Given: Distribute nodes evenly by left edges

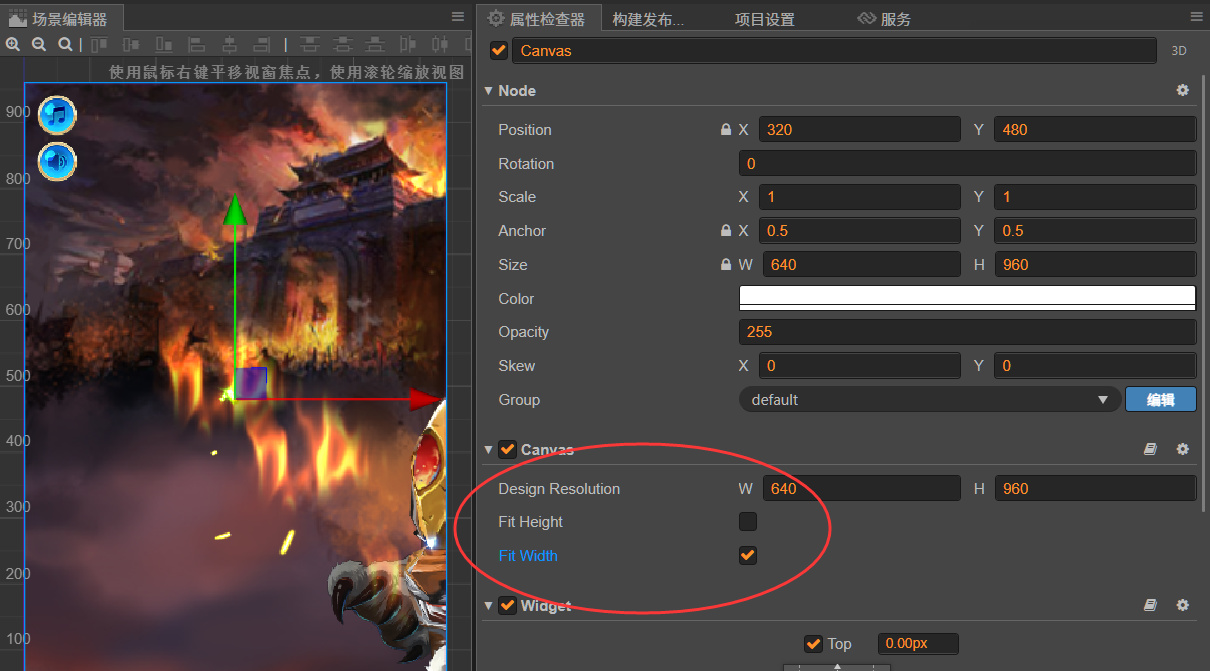Looking at the screenshot, I should pyautogui.click(x=408, y=44).
